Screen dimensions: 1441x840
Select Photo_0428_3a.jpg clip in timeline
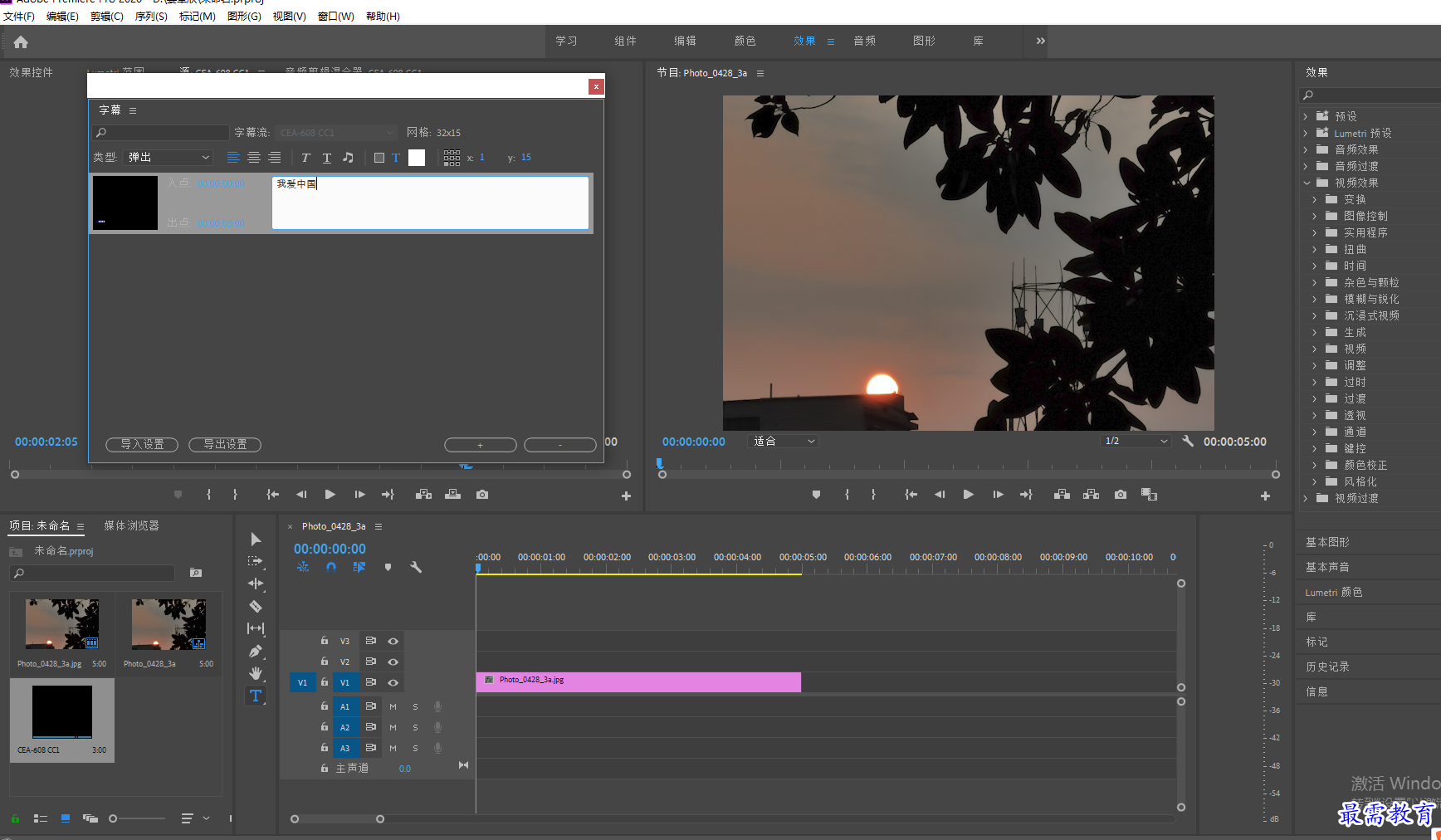point(638,682)
